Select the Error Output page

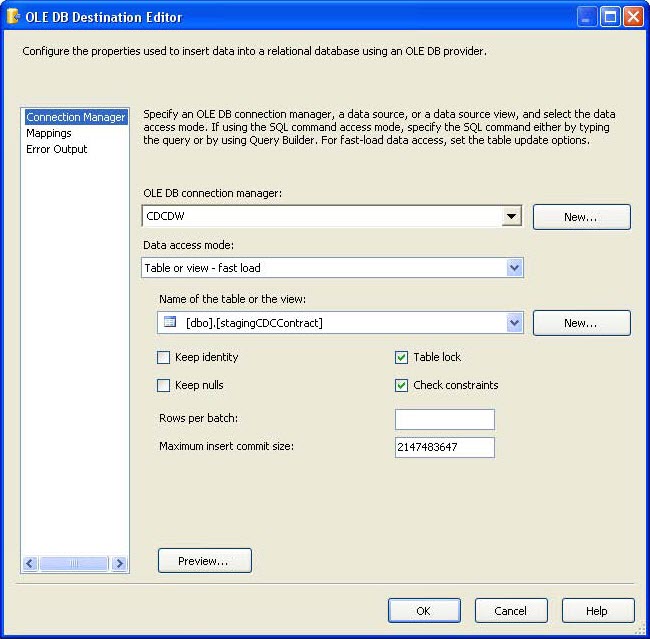pos(57,149)
